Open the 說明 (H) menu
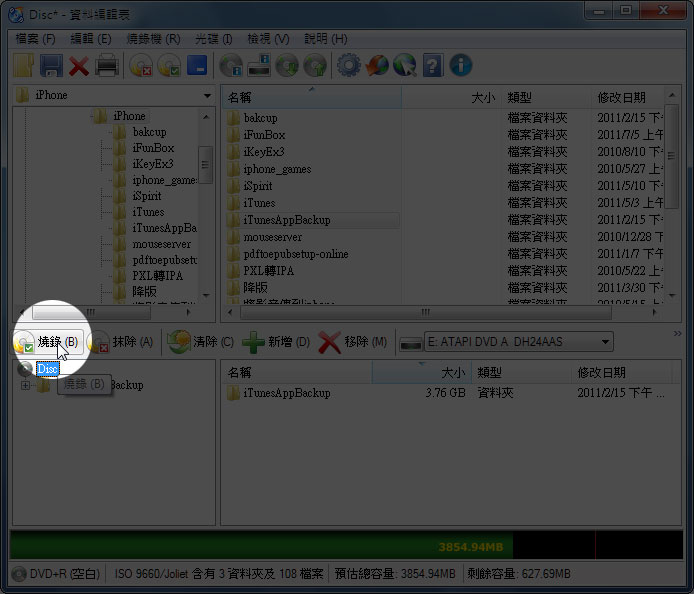 coord(326,39)
